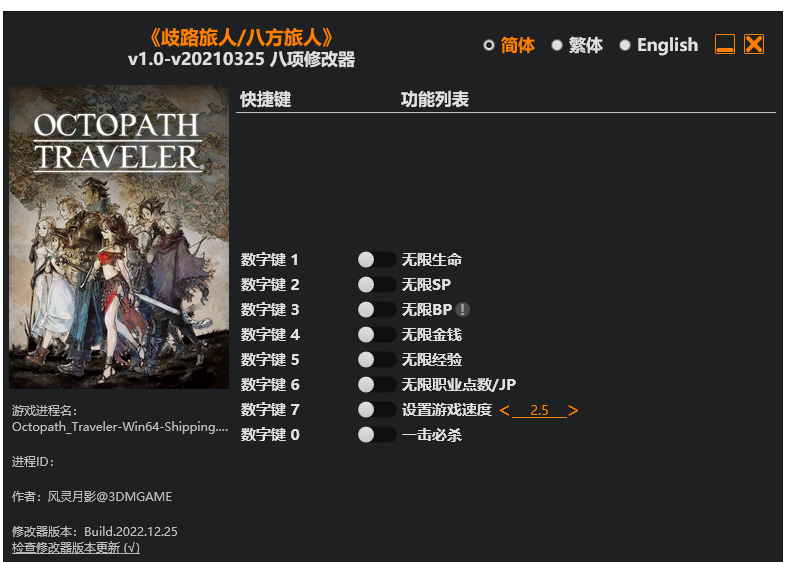Switch on the 设置游戏速度 toggle
Viewport: 788px width, 562px height.
point(377,410)
